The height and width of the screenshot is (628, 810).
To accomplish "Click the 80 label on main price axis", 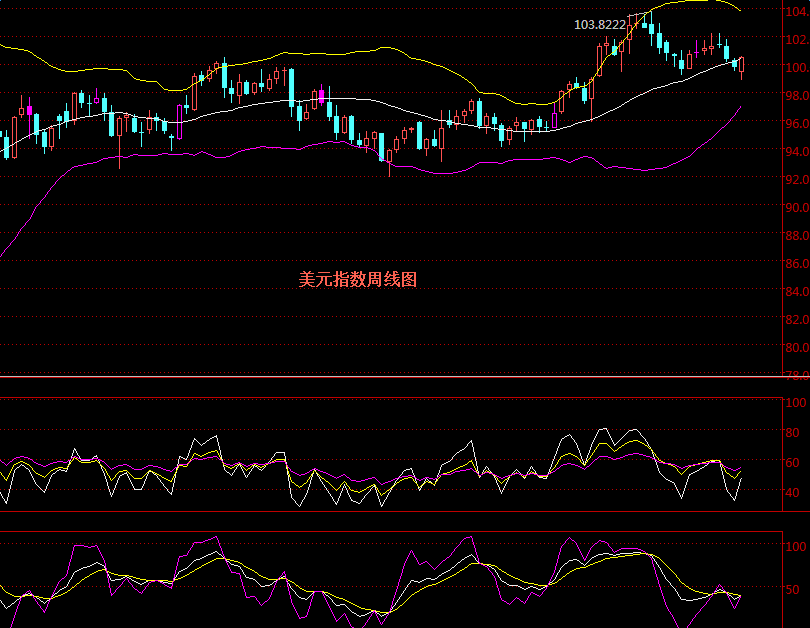I will click(x=795, y=347).
